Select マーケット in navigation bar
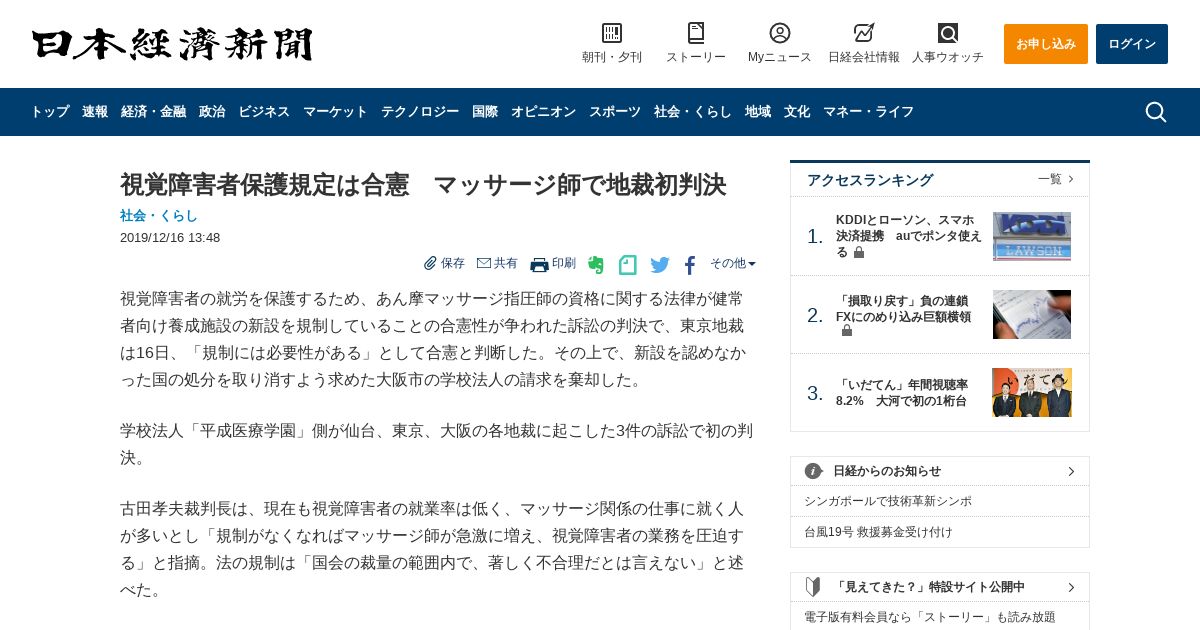Viewport: 1200px width, 630px height. click(x=335, y=112)
